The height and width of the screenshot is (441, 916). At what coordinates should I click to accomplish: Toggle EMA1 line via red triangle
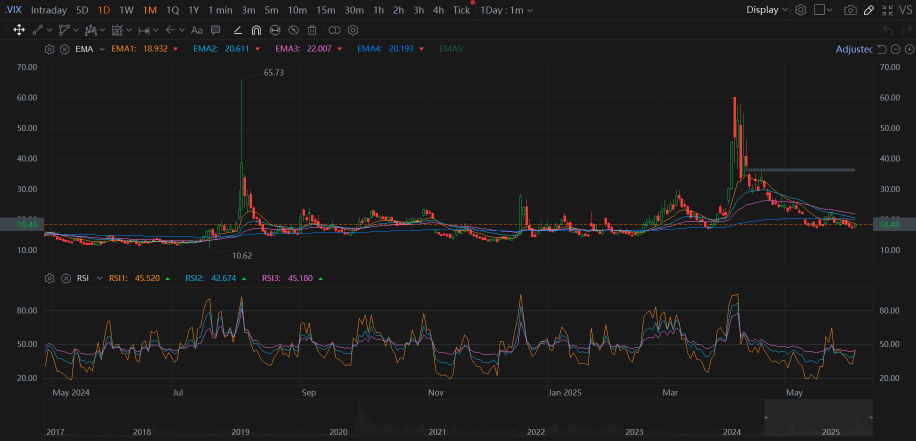click(x=175, y=49)
